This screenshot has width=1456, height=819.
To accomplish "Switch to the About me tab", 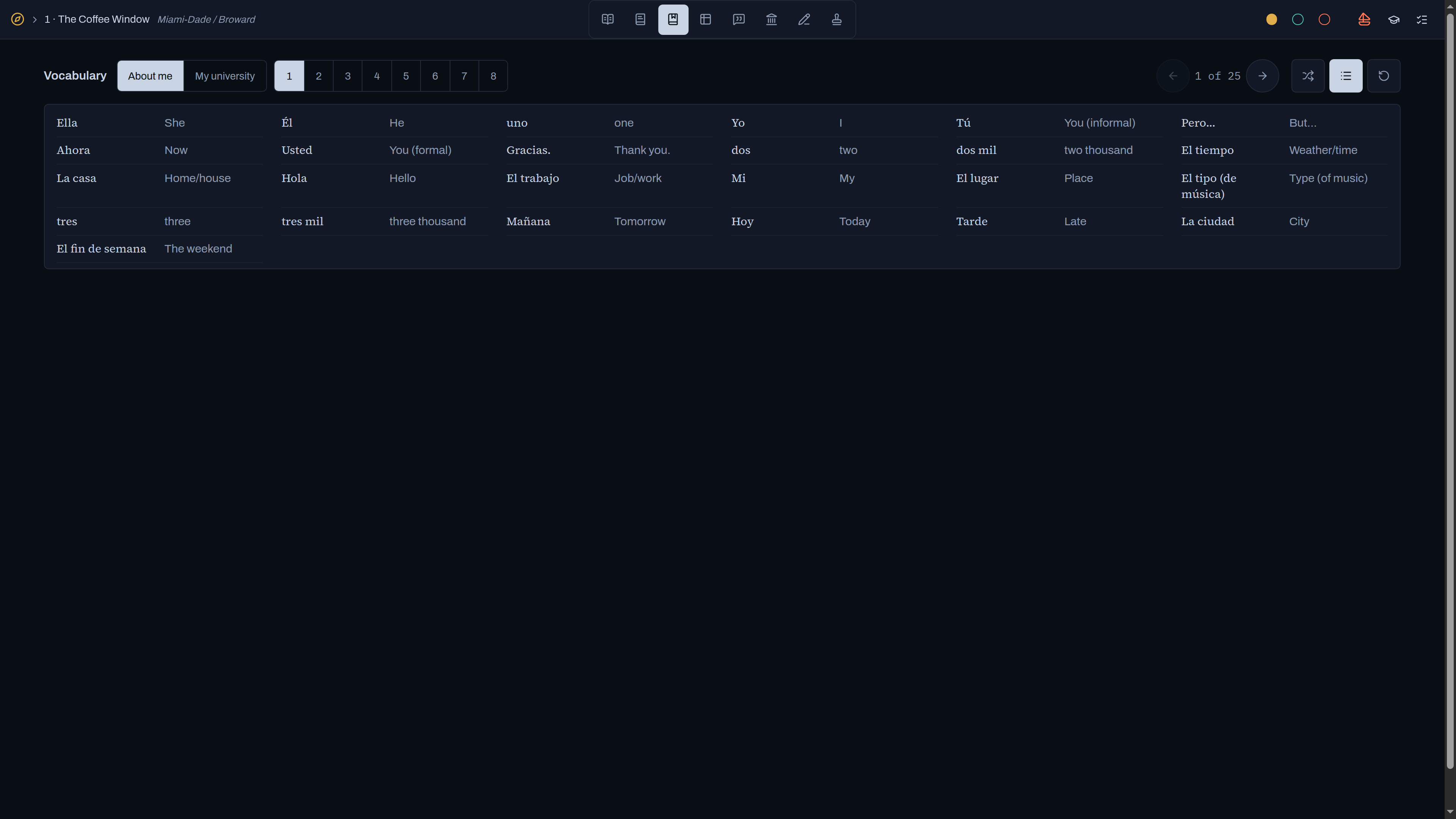I will tap(151, 76).
